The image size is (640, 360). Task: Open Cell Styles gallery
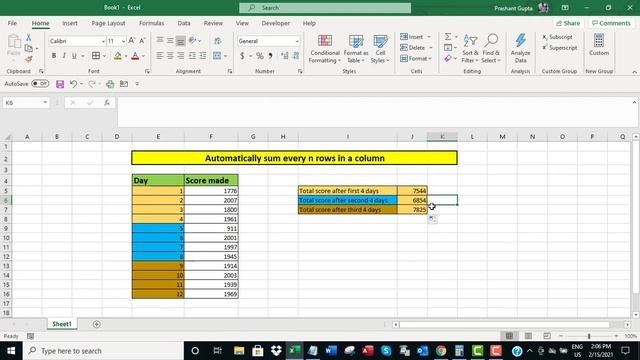pos(380,49)
